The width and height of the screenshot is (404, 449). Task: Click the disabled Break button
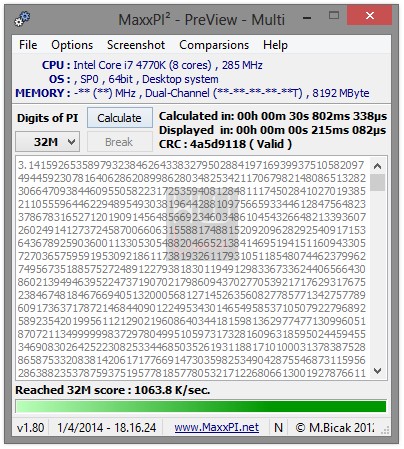120,142
